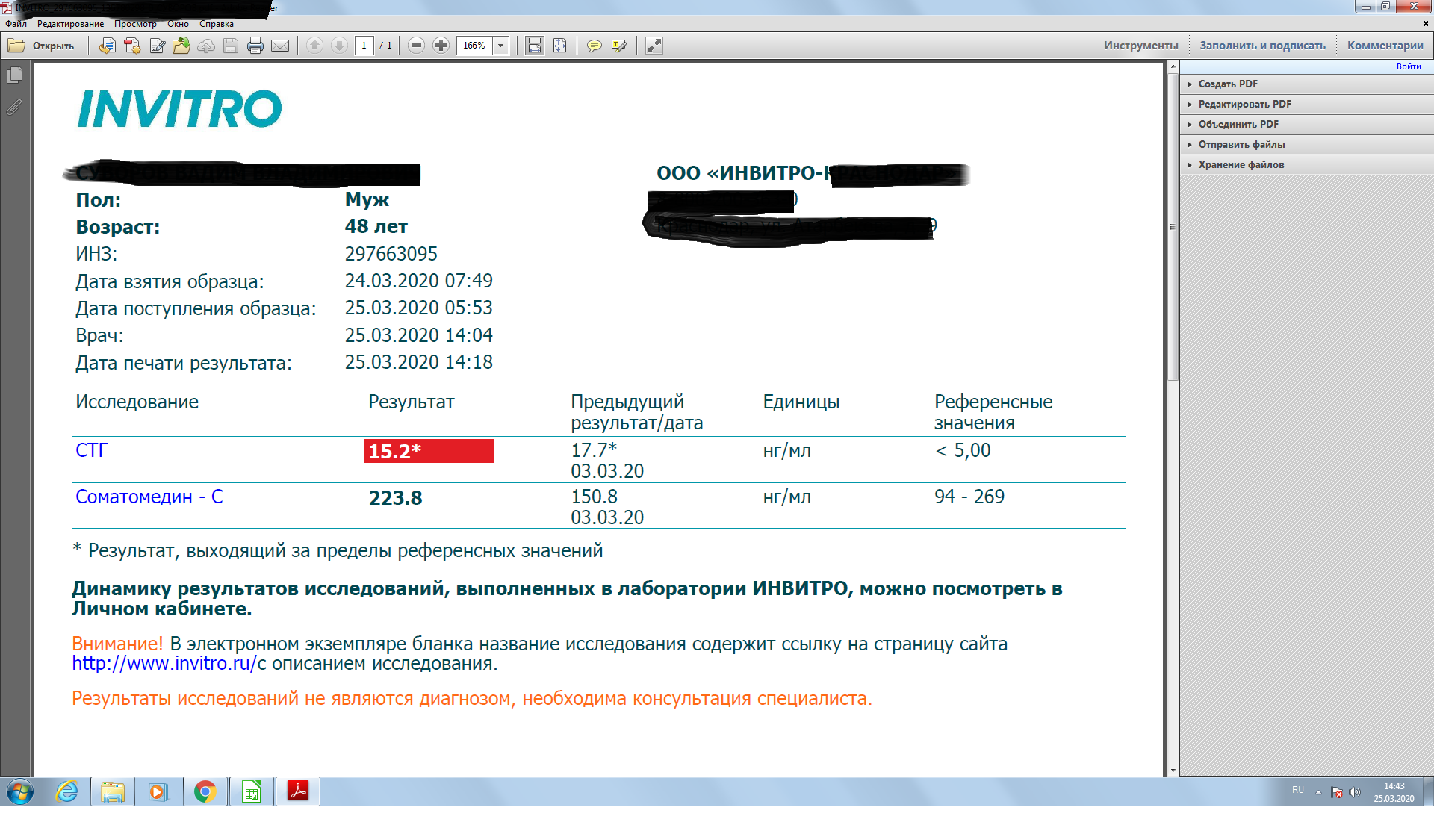The width and height of the screenshot is (1434, 840).
Task: Click the page number input field
Action: tap(364, 46)
